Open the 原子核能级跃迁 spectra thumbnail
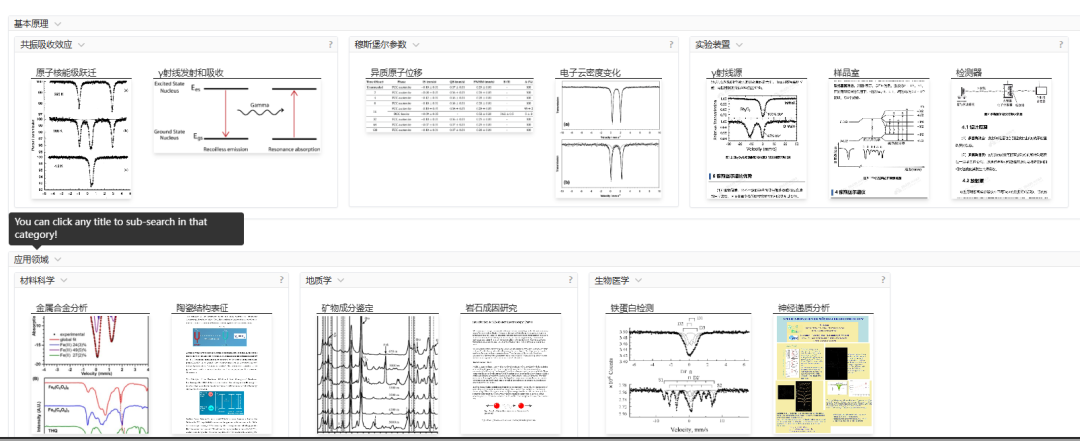Viewport: 1080px width, 441px height. 82,139
